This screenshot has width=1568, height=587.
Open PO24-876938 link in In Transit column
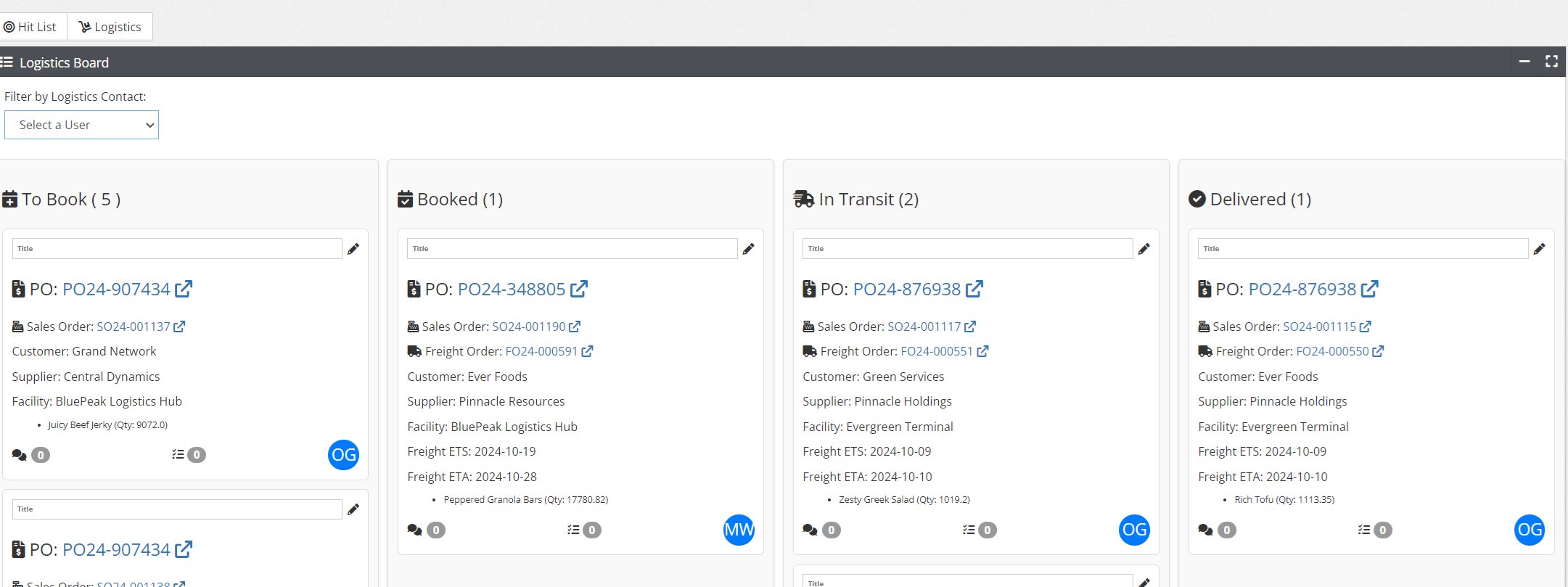click(907, 289)
